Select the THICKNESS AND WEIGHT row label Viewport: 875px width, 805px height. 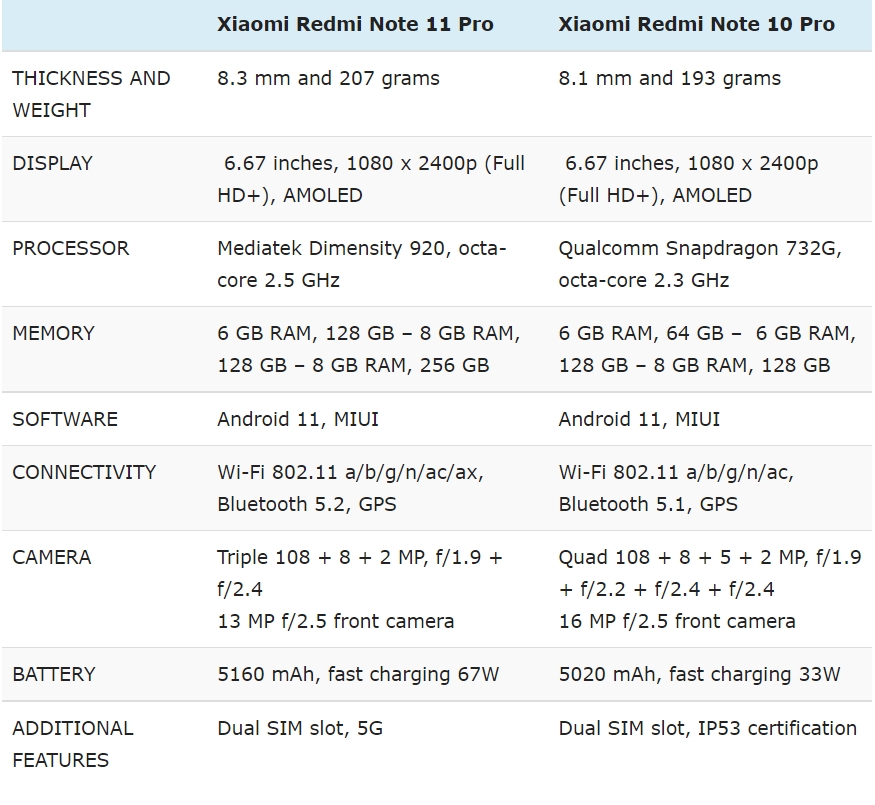(x=91, y=94)
